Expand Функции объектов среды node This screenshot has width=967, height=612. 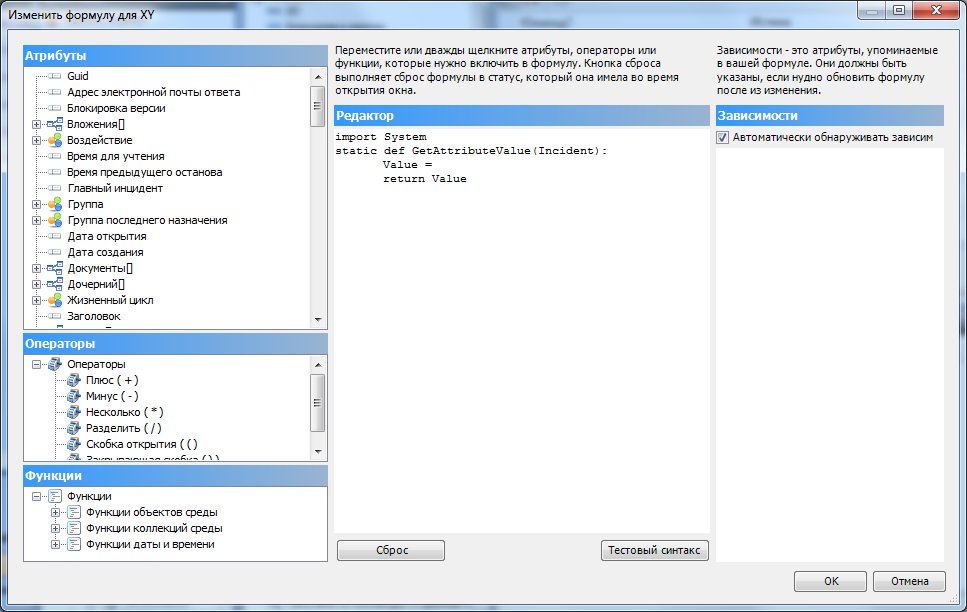pyautogui.click(x=55, y=512)
